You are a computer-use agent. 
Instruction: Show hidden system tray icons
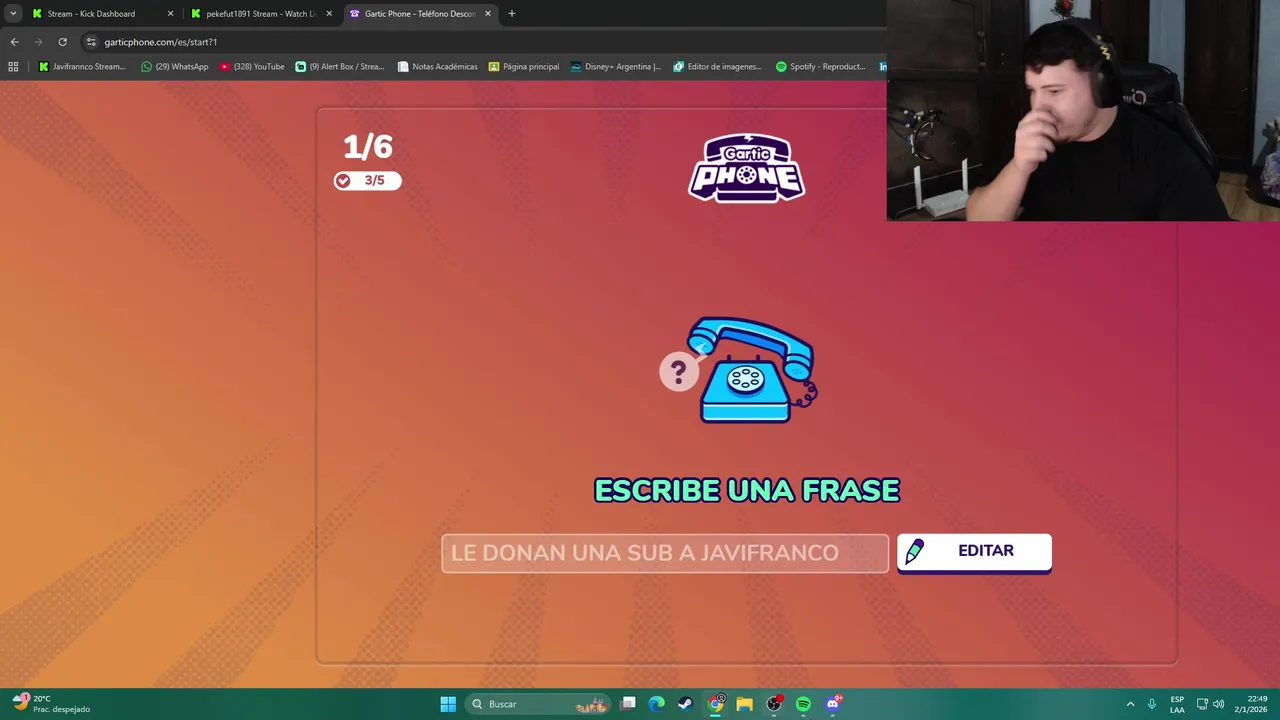pos(1130,704)
